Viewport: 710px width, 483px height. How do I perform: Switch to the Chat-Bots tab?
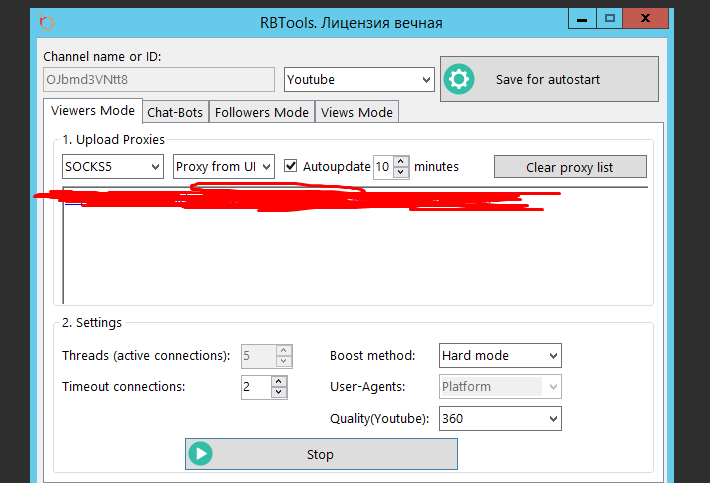point(175,112)
